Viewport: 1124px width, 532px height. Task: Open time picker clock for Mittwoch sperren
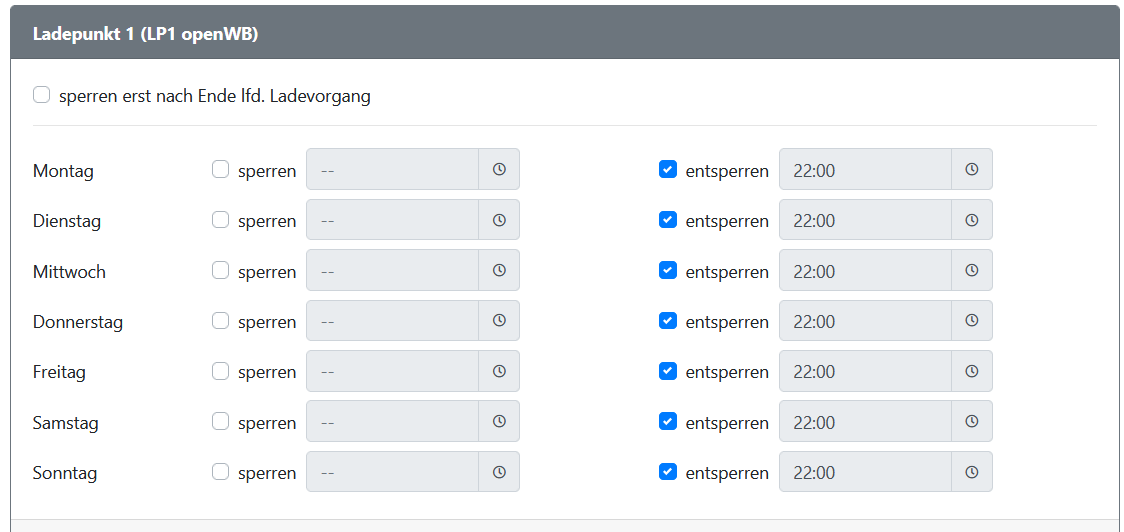coord(499,271)
